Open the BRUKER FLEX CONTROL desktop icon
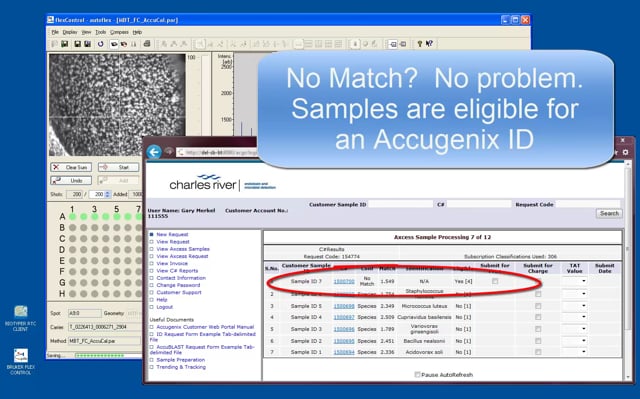 [20, 362]
